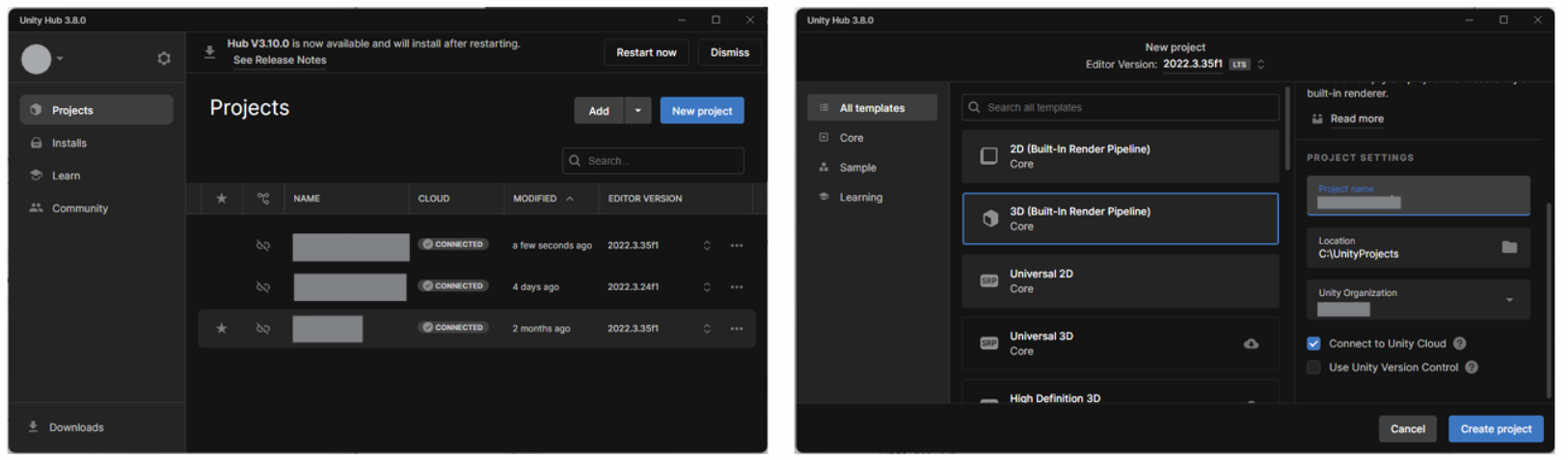Open the Projects sidebar section
The width and height of the screenshot is (1568, 460).
point(96,110)
